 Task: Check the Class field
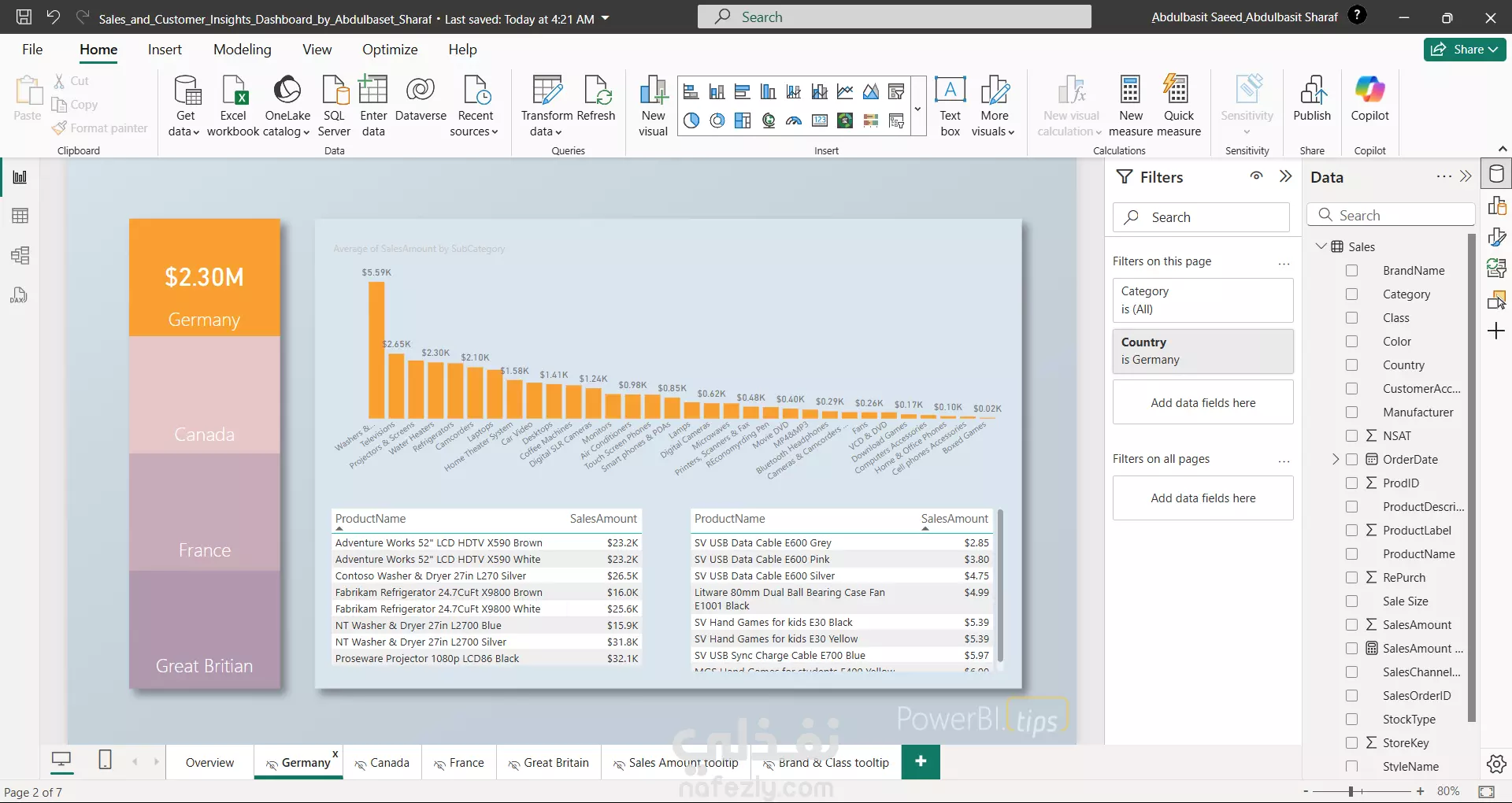[x=1352, y=318]
